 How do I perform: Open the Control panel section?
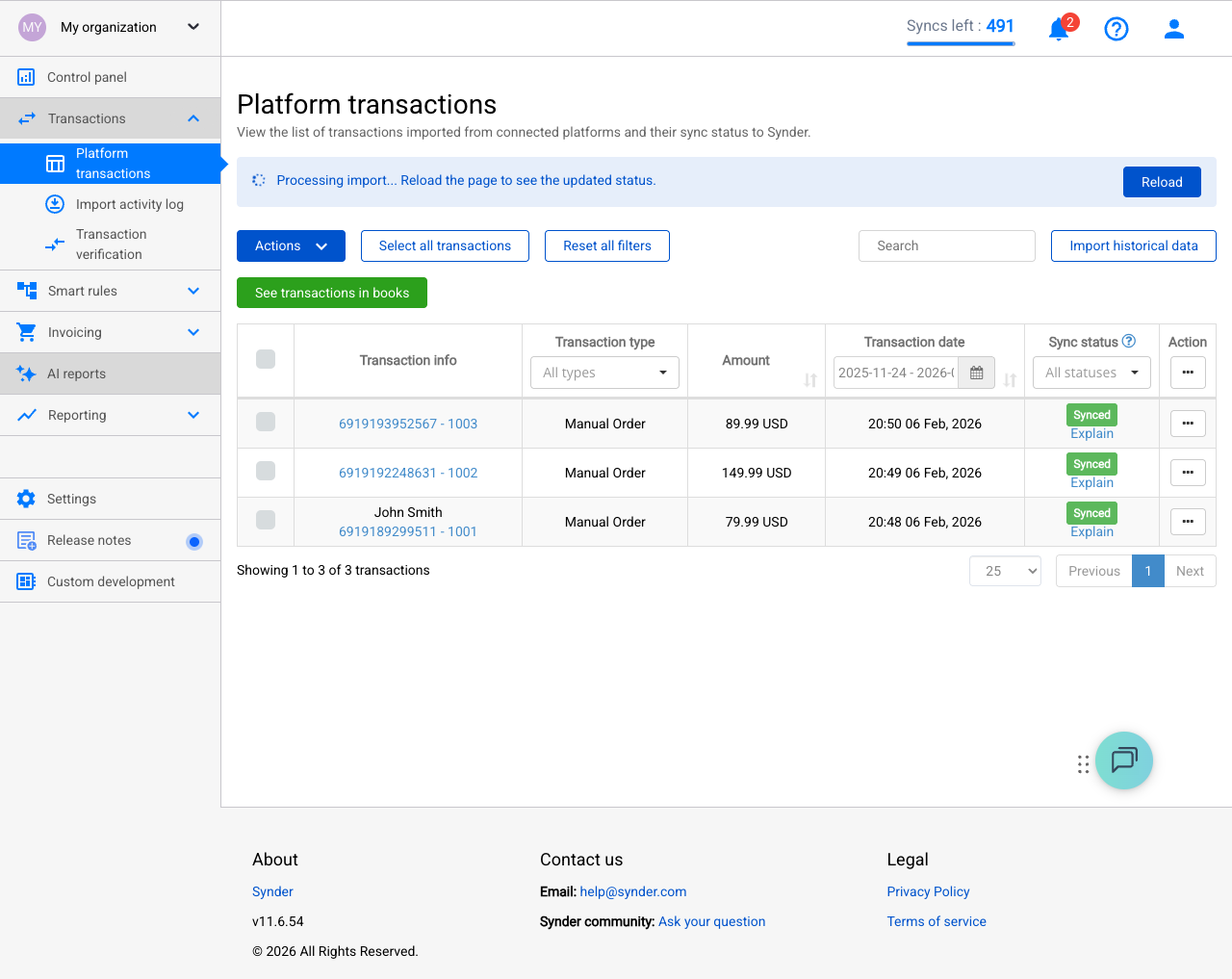pos(86,77)
